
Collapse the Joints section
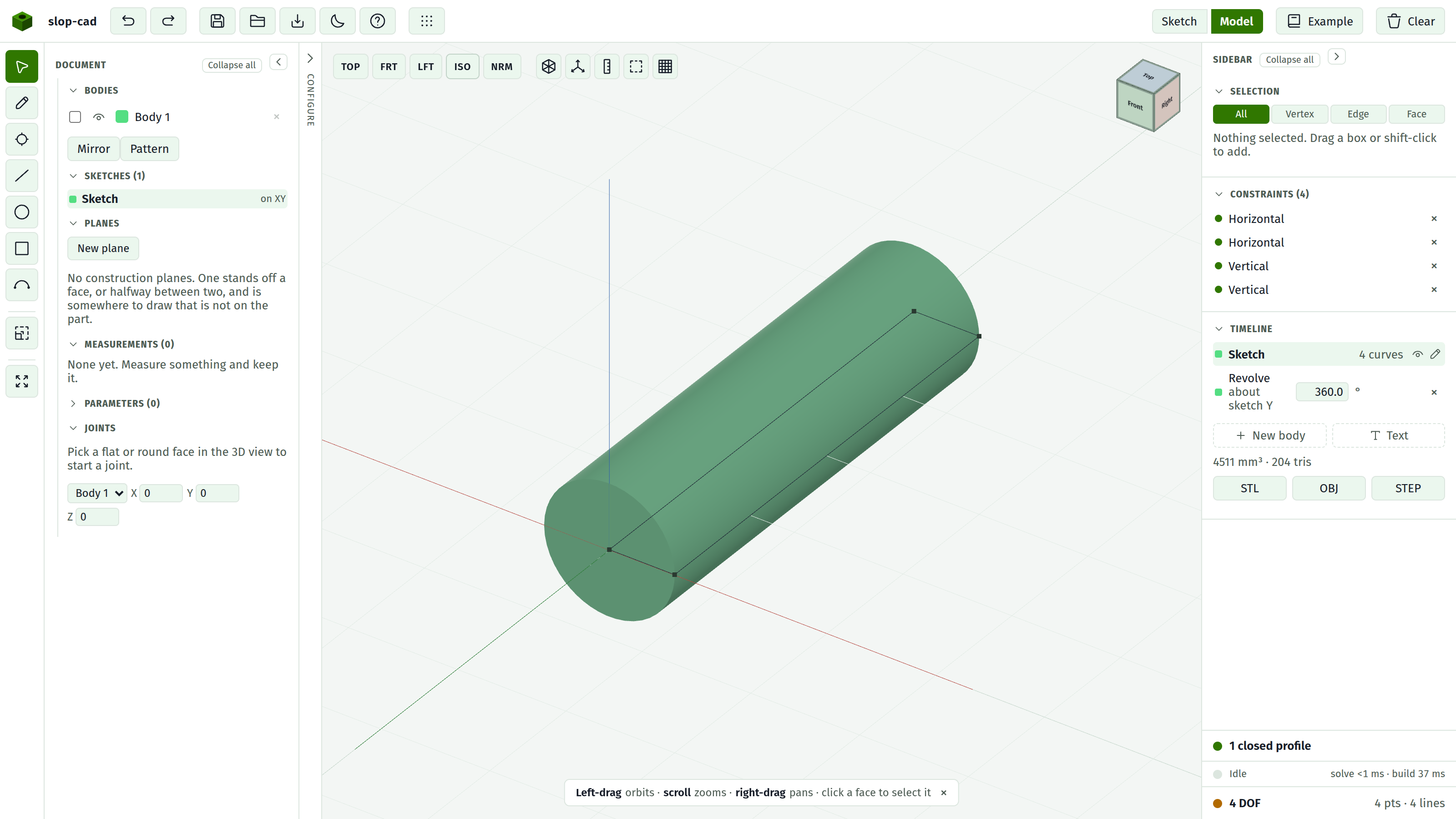73,428
